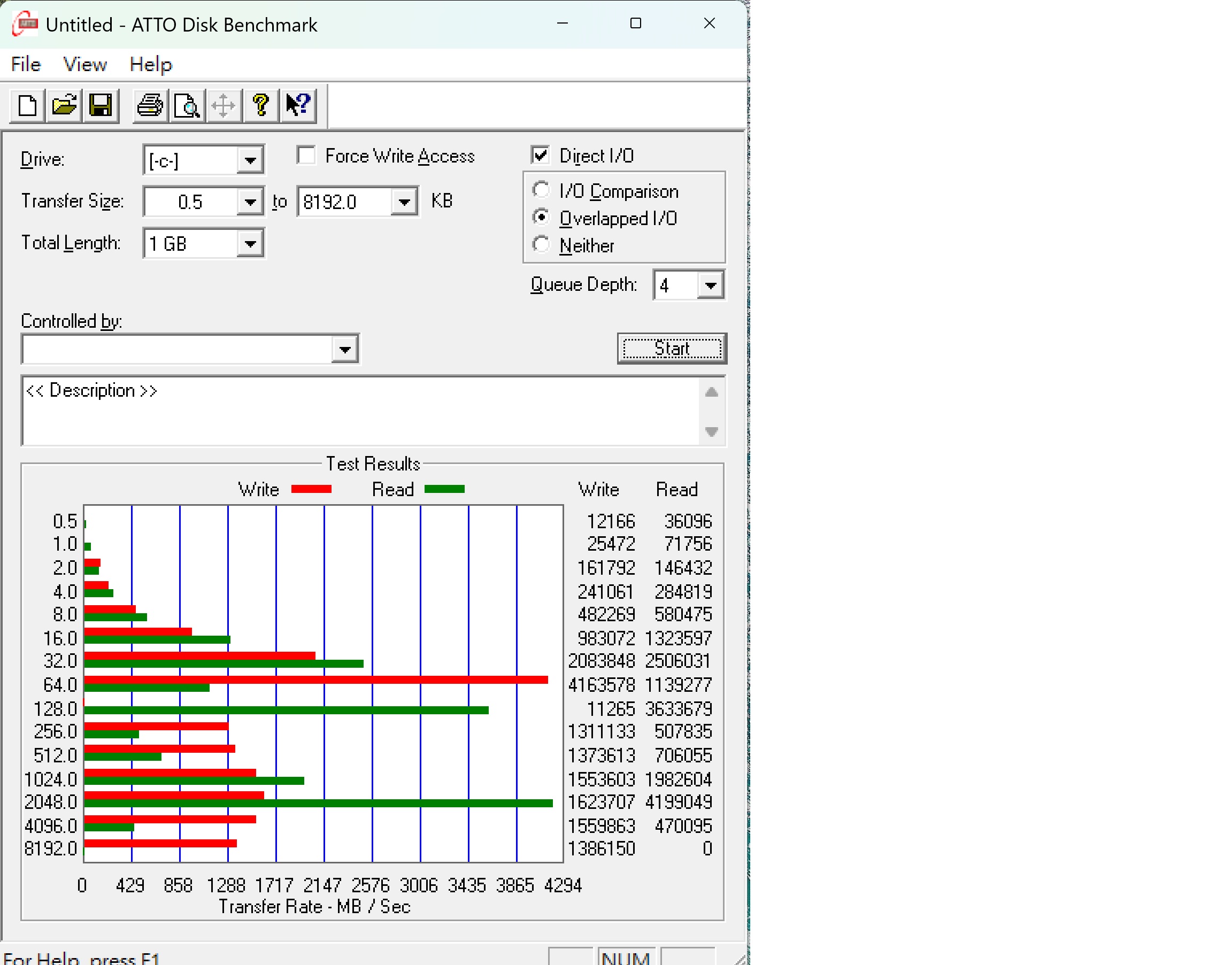
Task: Click the read value 3633679
Action: pos(679,709)
